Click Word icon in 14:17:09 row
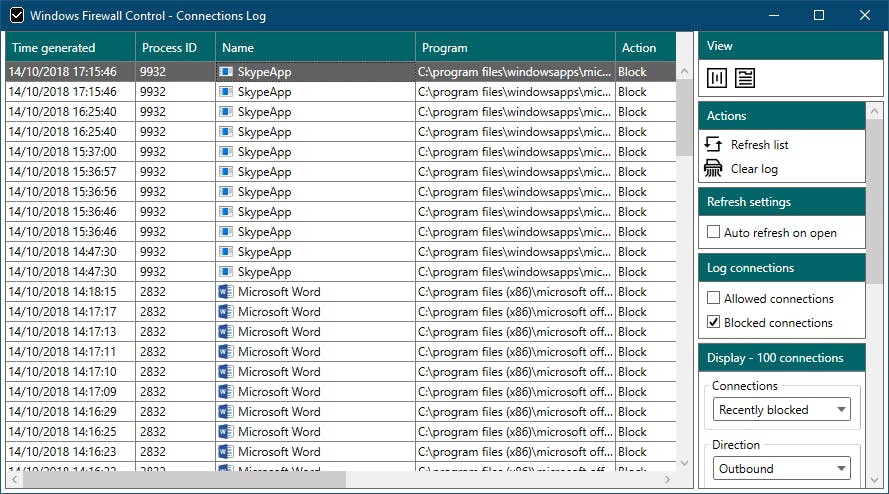This screenshot has width=889, height=494. tap(226, 391)
